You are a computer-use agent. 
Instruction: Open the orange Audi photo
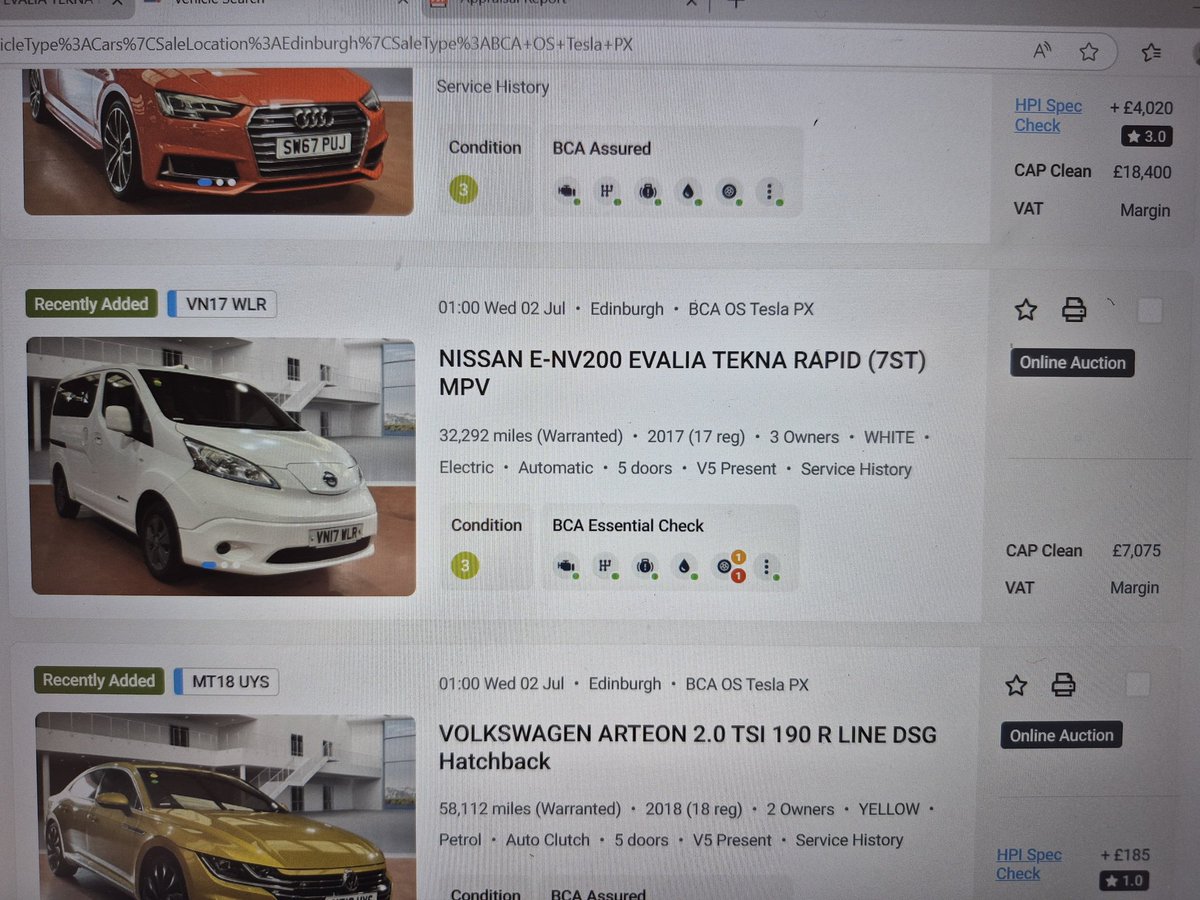(x=217, y=140)
